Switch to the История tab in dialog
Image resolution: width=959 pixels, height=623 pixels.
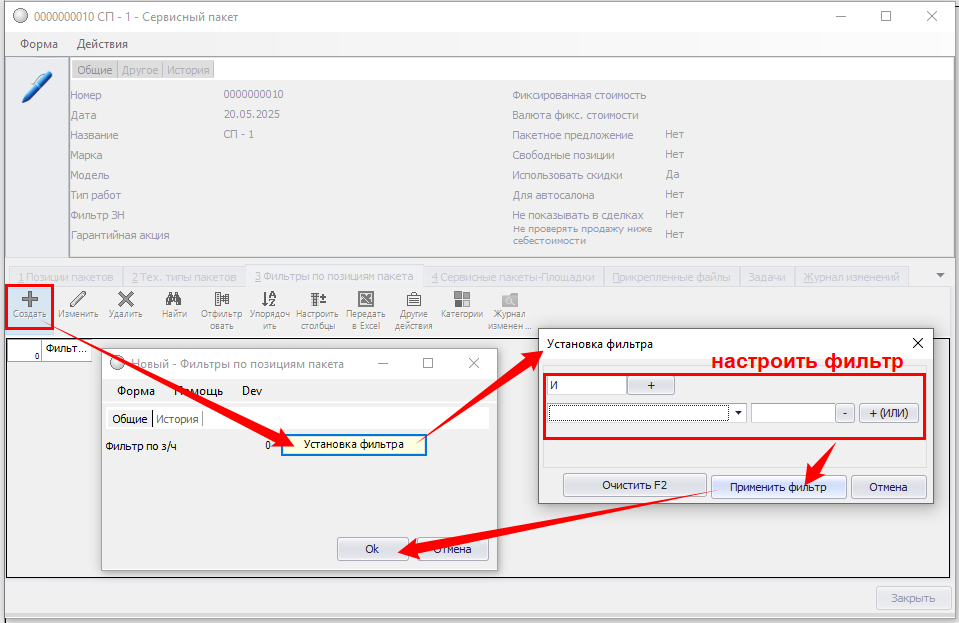177,419
